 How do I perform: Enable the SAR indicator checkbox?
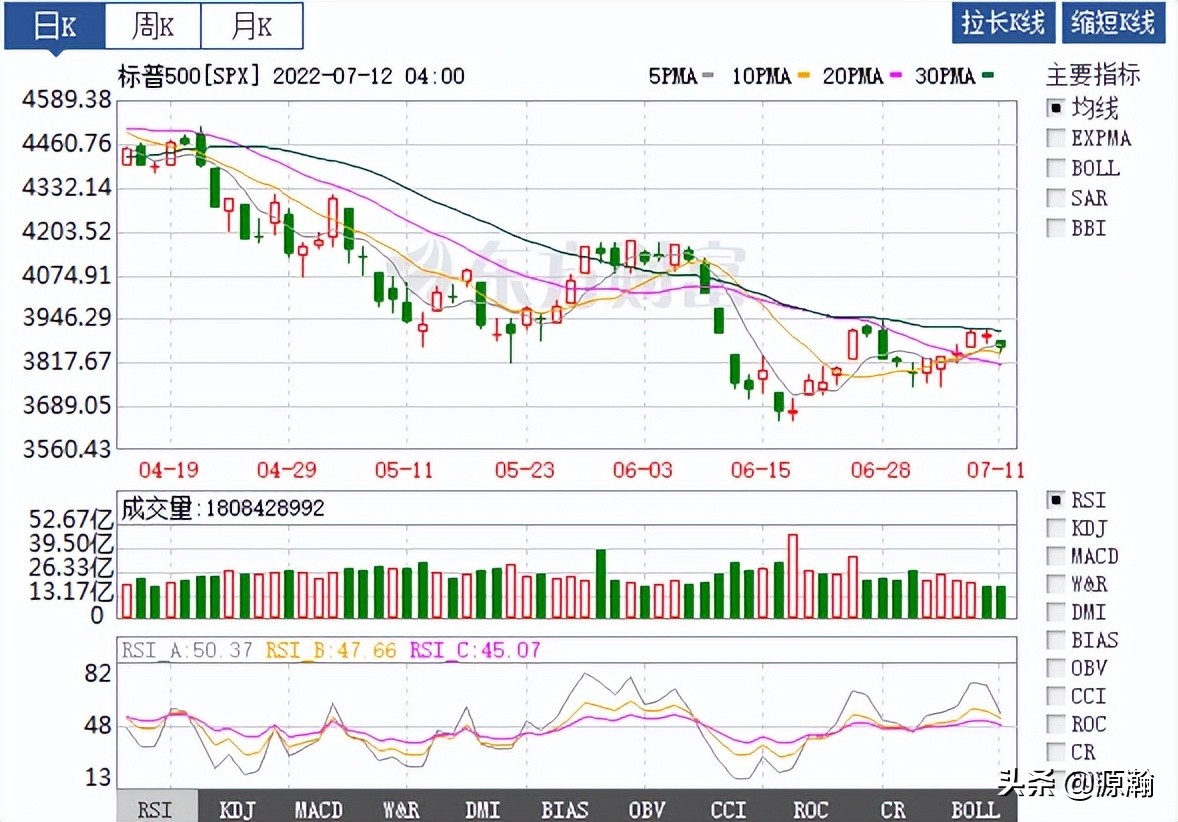[1056, 198]
